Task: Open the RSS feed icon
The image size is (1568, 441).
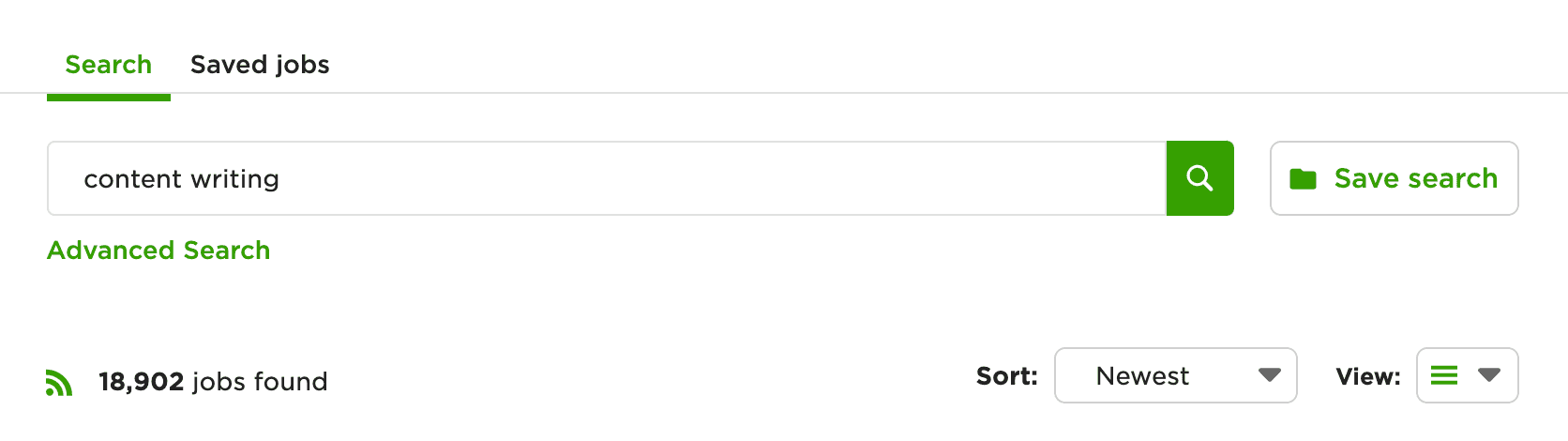Action: click(x=59, y=382)
